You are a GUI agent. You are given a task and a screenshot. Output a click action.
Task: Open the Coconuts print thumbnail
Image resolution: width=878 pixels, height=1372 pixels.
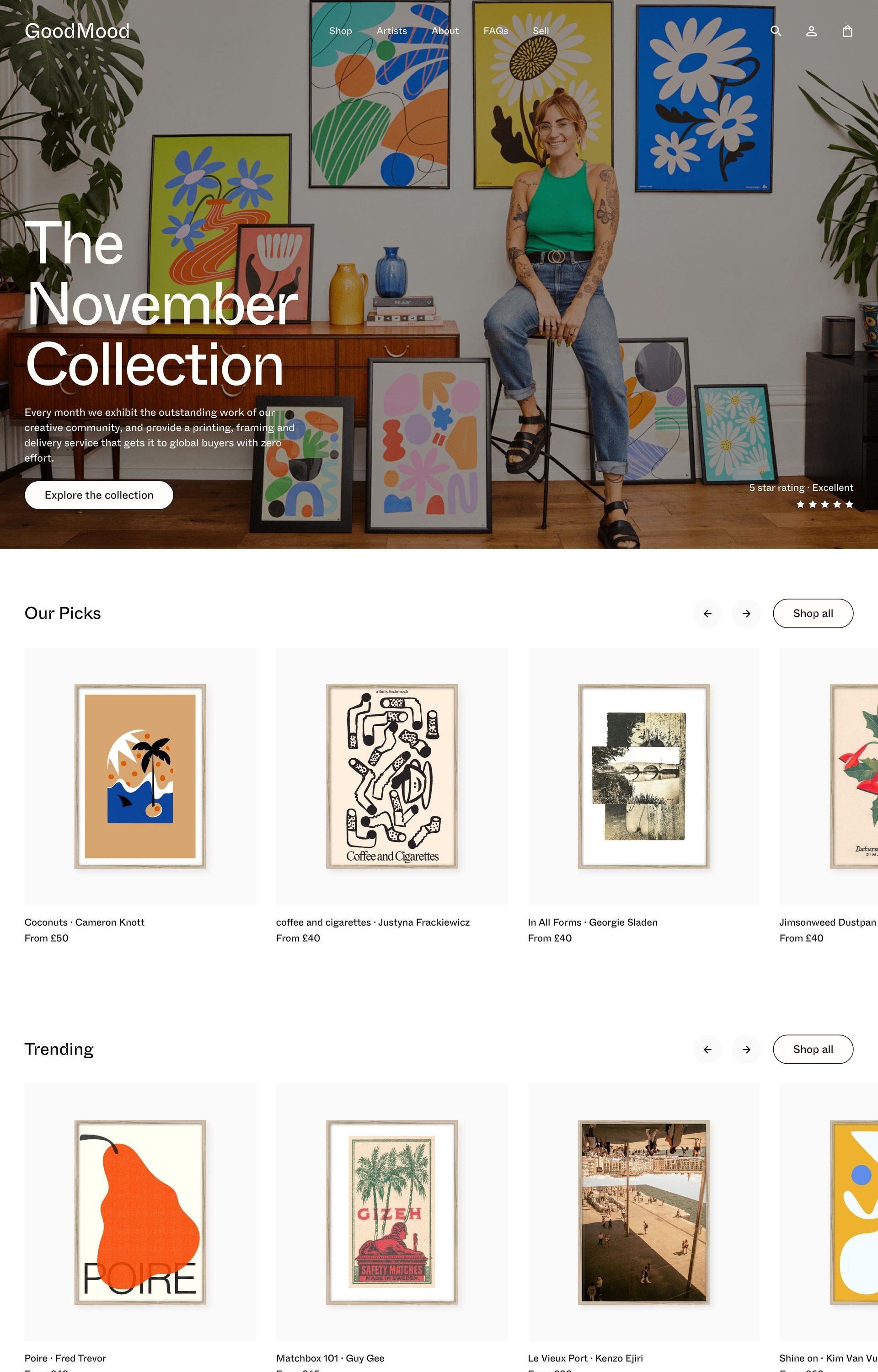(140, 777)
